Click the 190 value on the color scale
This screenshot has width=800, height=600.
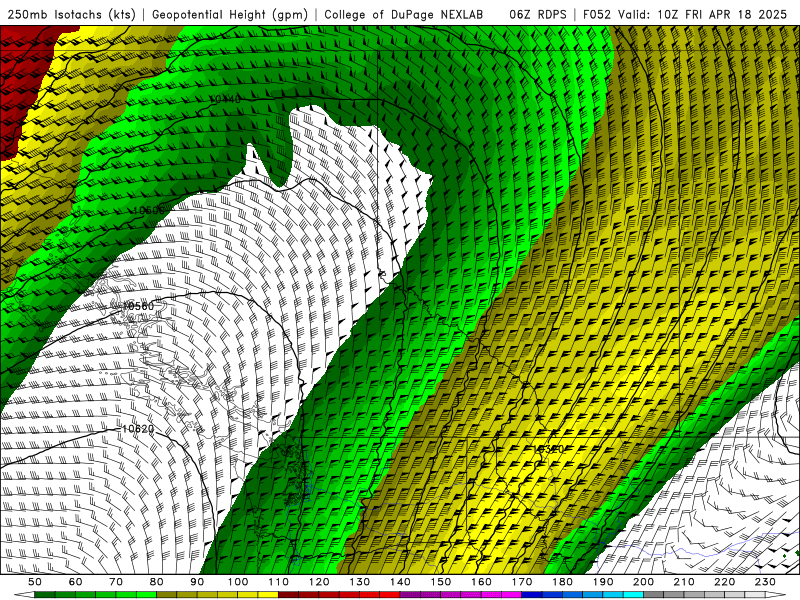(x=603, y=582)
